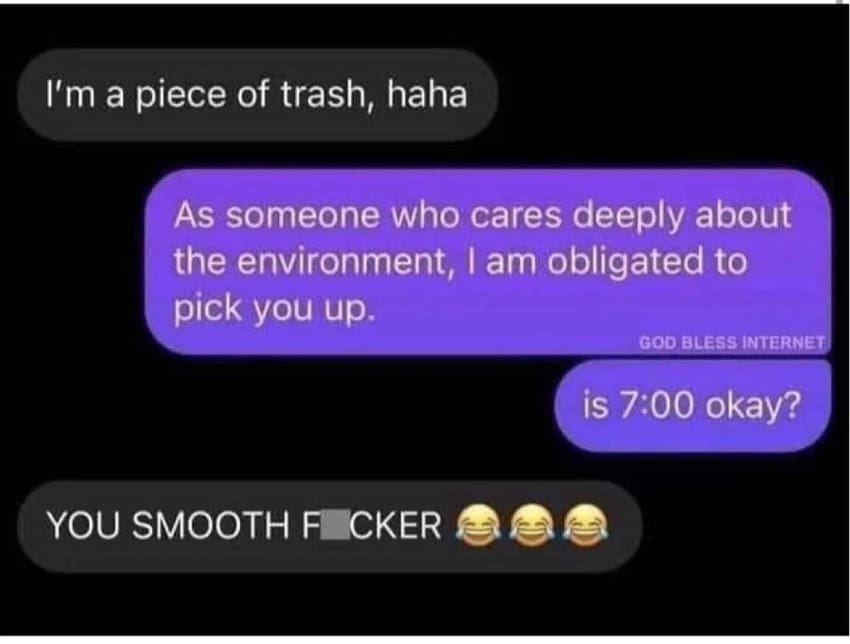Select the "is 7:00 okay?" message bubble
This screenshot has height=644, width=850.
pyautogui.click(x=693, y=406)
